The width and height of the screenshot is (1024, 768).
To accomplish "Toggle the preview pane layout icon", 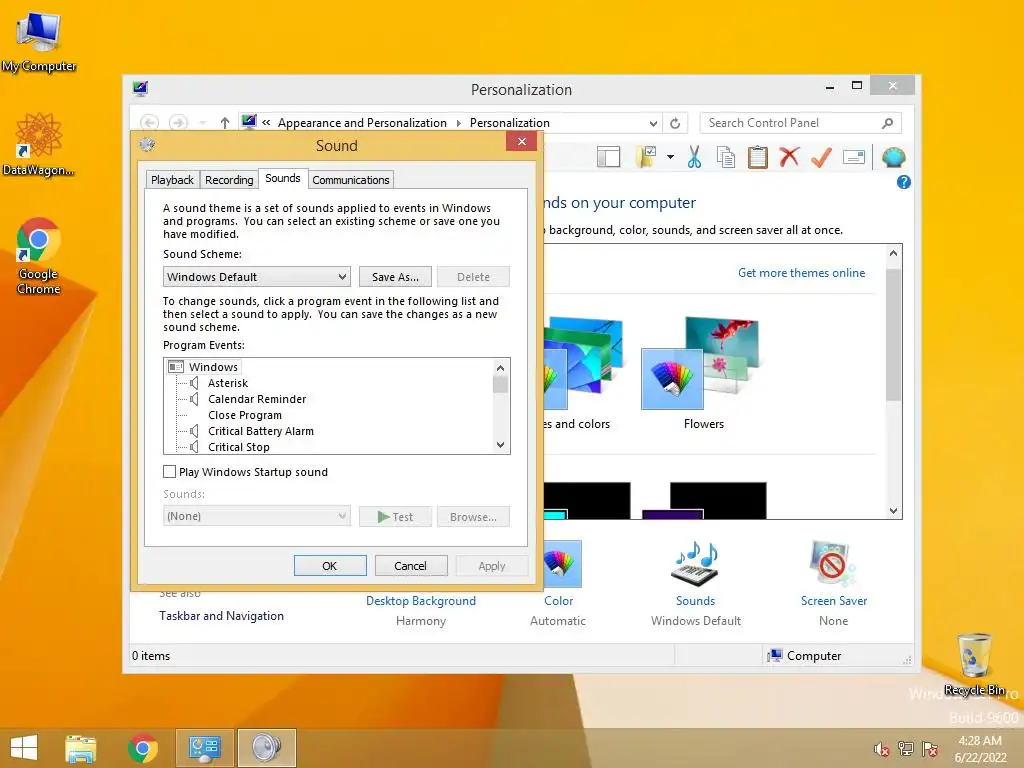I will [x=609, y=157].
